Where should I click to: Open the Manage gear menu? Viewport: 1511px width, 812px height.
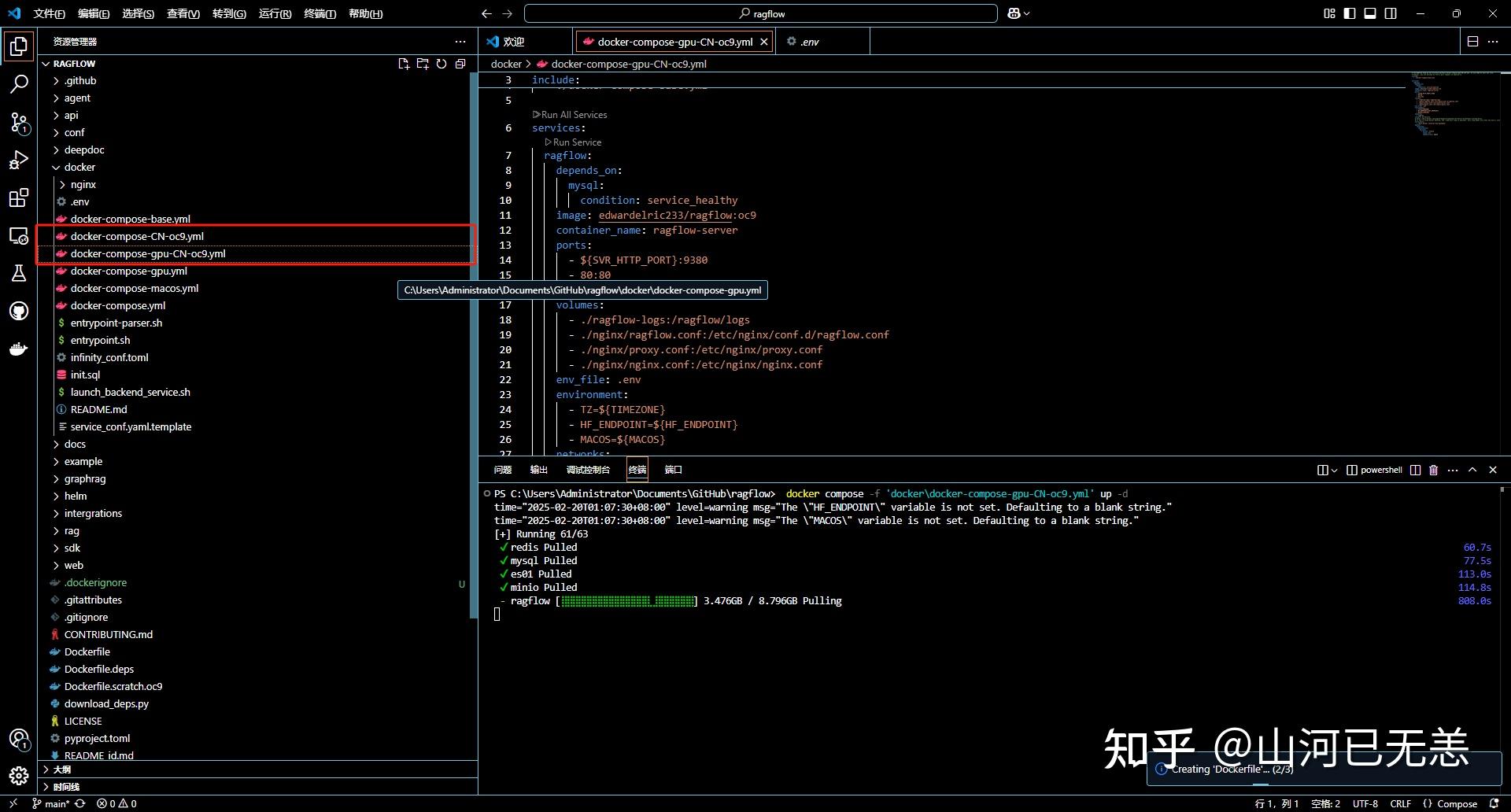(19, 777)
